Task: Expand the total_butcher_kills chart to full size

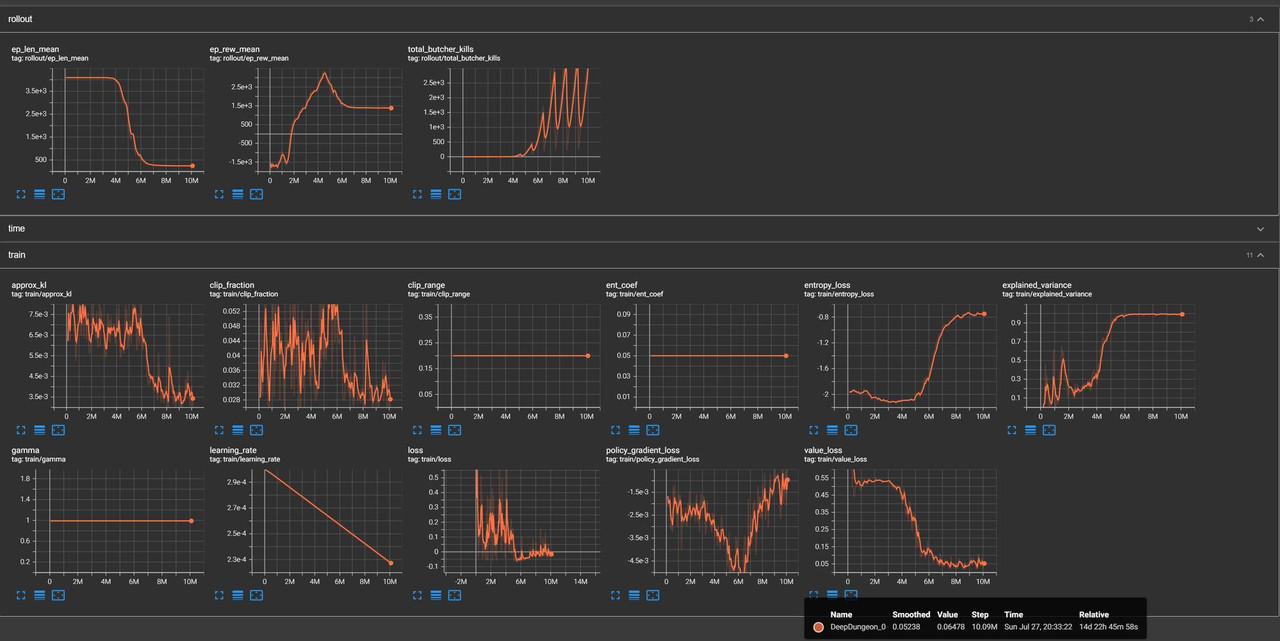Action: pos(417,194)
